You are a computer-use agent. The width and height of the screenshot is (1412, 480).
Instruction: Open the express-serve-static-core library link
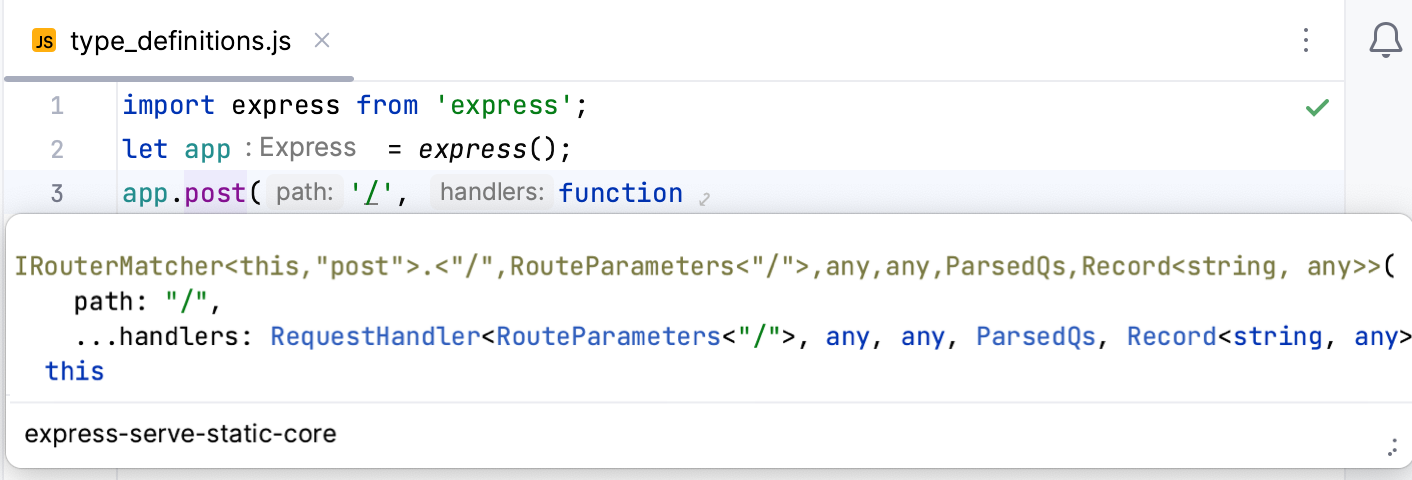point(180,434)
